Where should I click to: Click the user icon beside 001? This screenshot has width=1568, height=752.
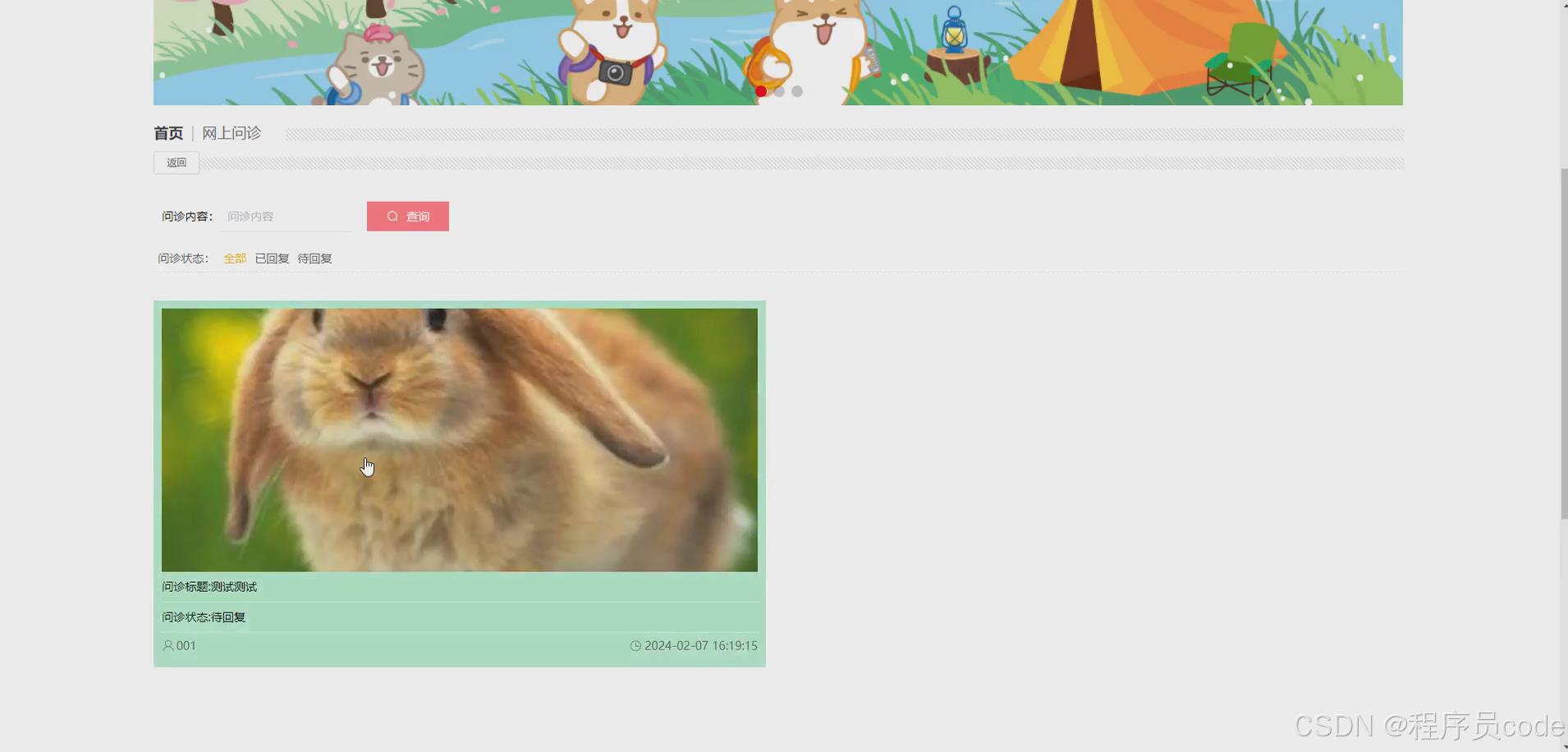tap(168, 646)
